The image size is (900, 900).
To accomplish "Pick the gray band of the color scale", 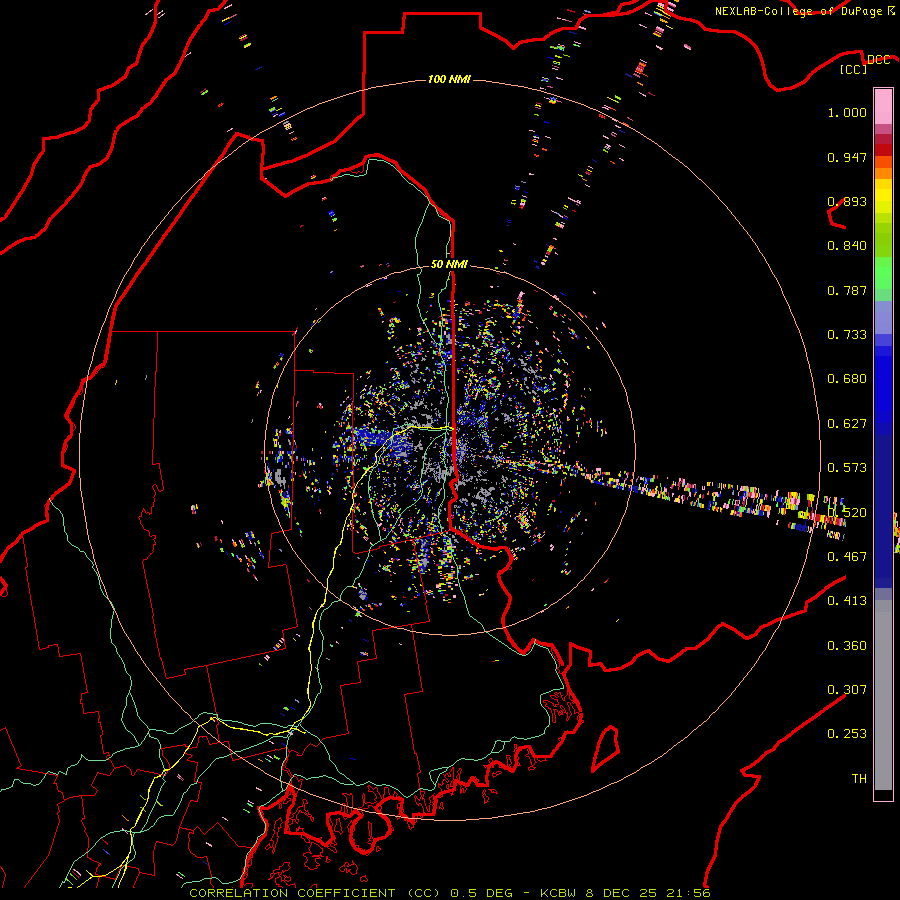I will 883,695.
